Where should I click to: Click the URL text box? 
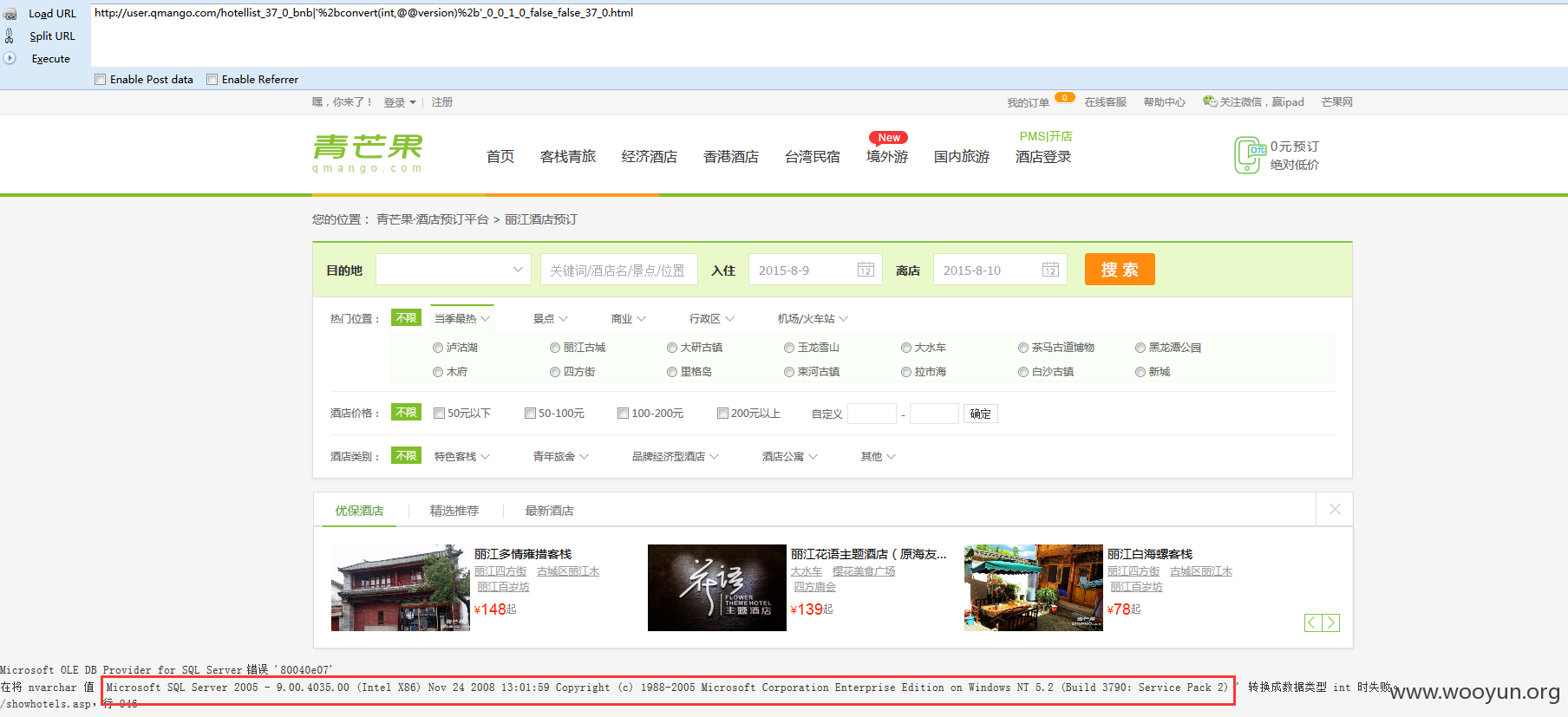pyautogui.click(x=828, y=35)
